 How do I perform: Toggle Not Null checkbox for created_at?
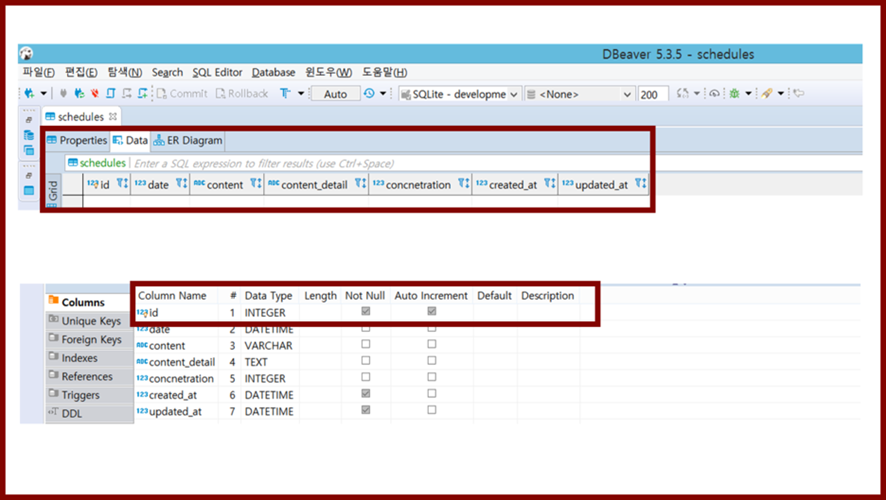pyautogui.click(x=366, y=393)
